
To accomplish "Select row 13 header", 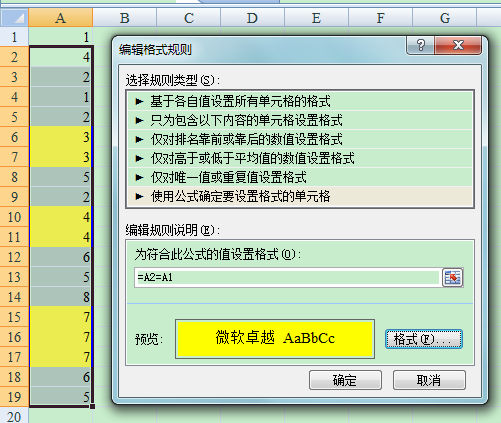I will 14,277.
